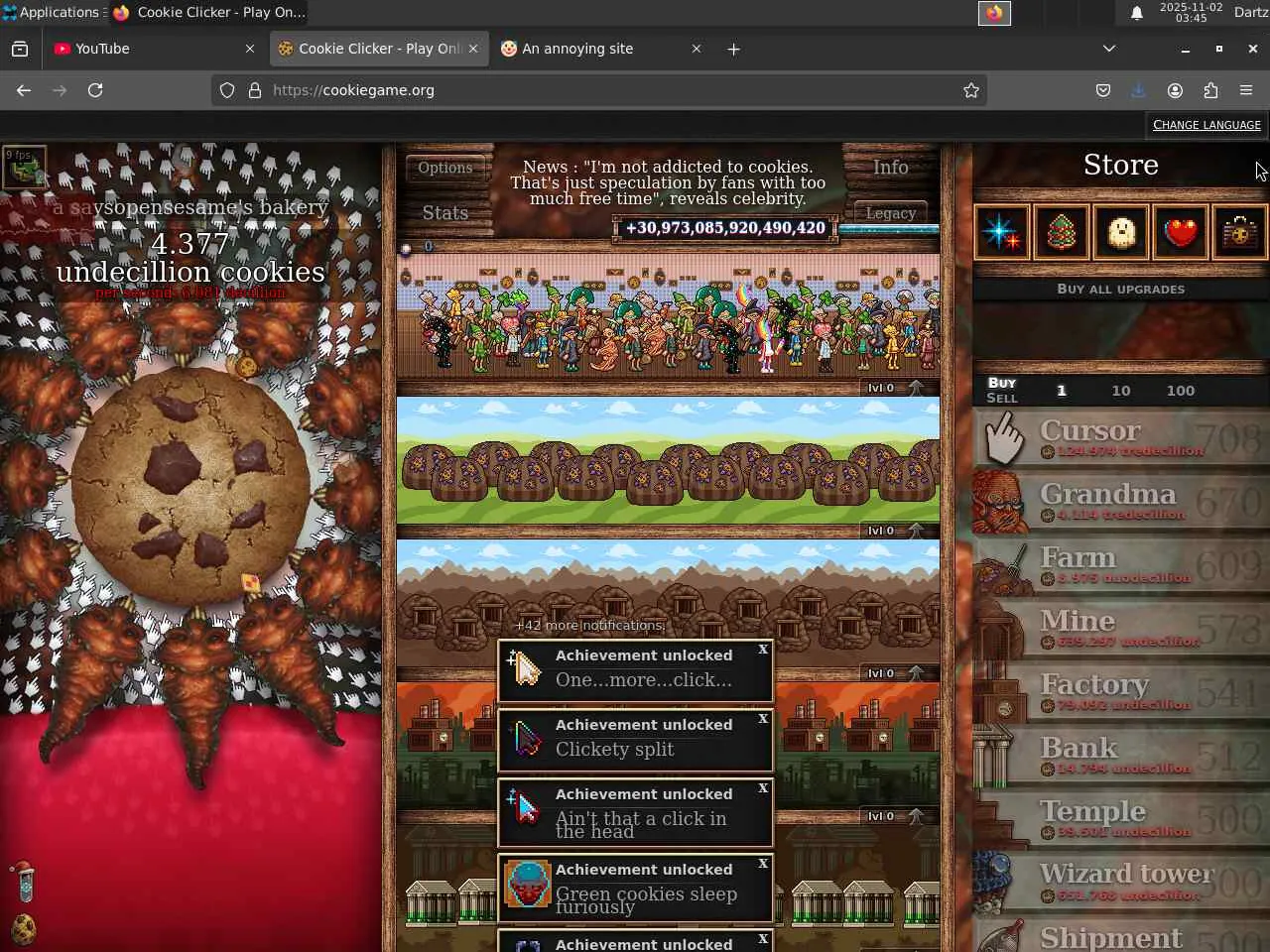The width and height of the screenshot is (1270, 952).
Task: Buy the cookie briefcase upgrade
Action: (1239, 232)
